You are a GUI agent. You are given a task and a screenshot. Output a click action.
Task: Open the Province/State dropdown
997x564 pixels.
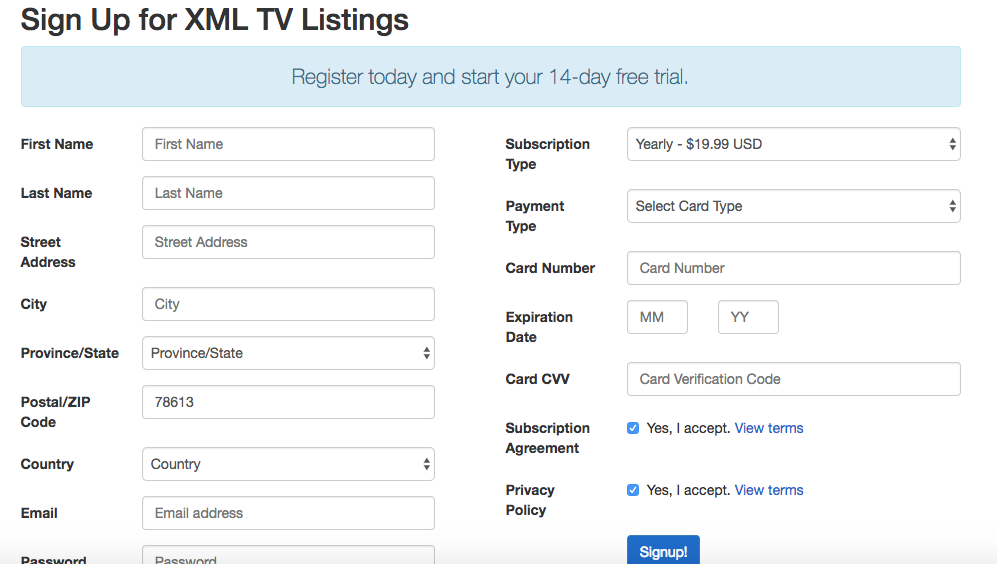click(x=288, y=353)
